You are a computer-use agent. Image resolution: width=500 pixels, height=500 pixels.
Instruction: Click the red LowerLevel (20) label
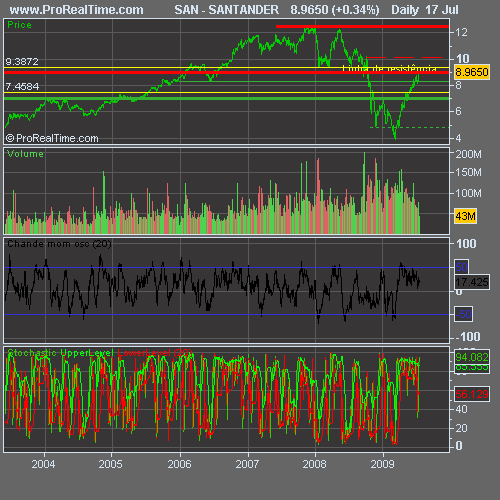tap(154, 353)
